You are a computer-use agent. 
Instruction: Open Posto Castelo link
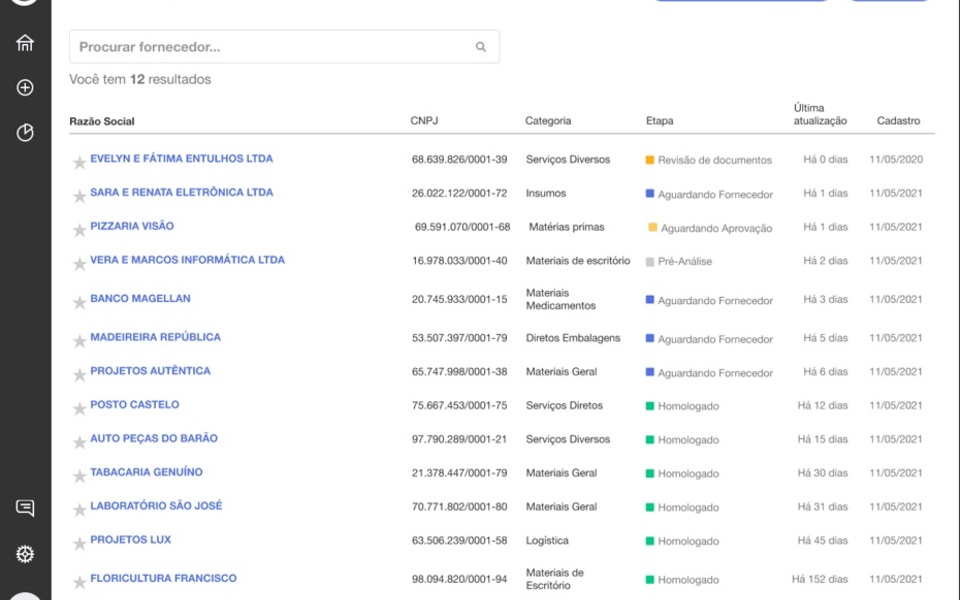click(x=135, y=404)
